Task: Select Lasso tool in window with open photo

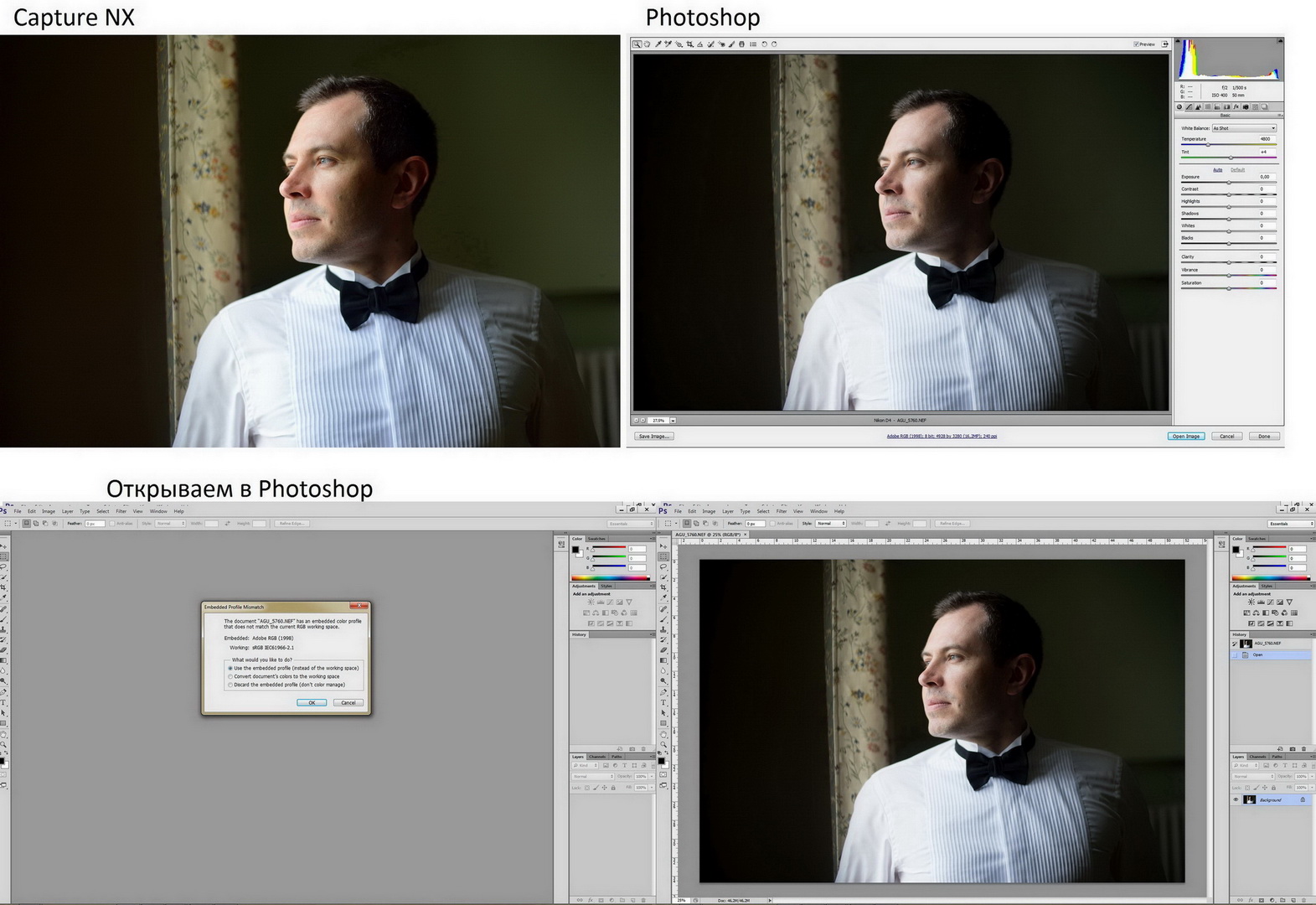Action: click(663, 566)
